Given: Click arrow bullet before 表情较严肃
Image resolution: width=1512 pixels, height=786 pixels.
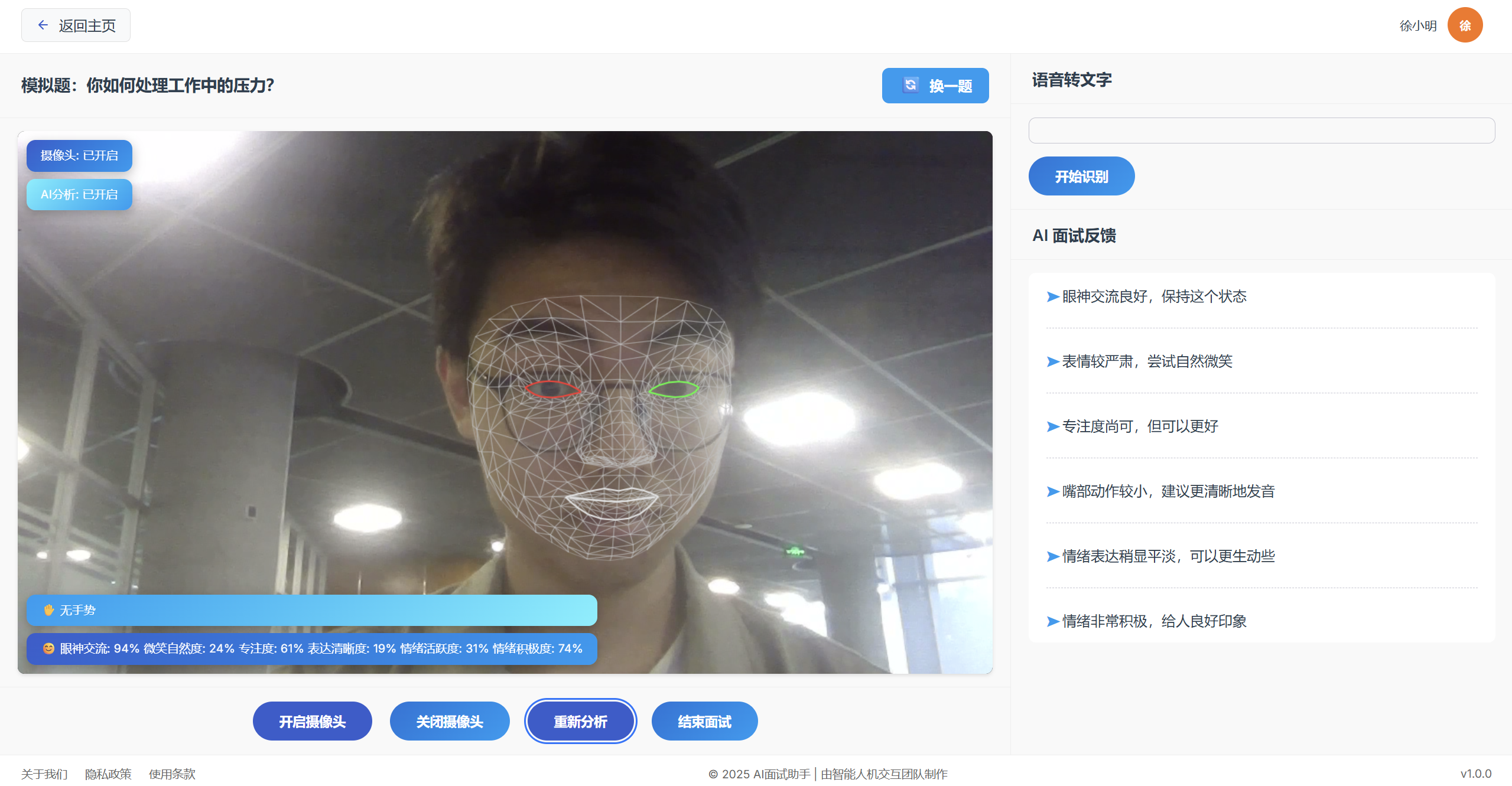Looking at the screenshot, I should point(1052,361).
